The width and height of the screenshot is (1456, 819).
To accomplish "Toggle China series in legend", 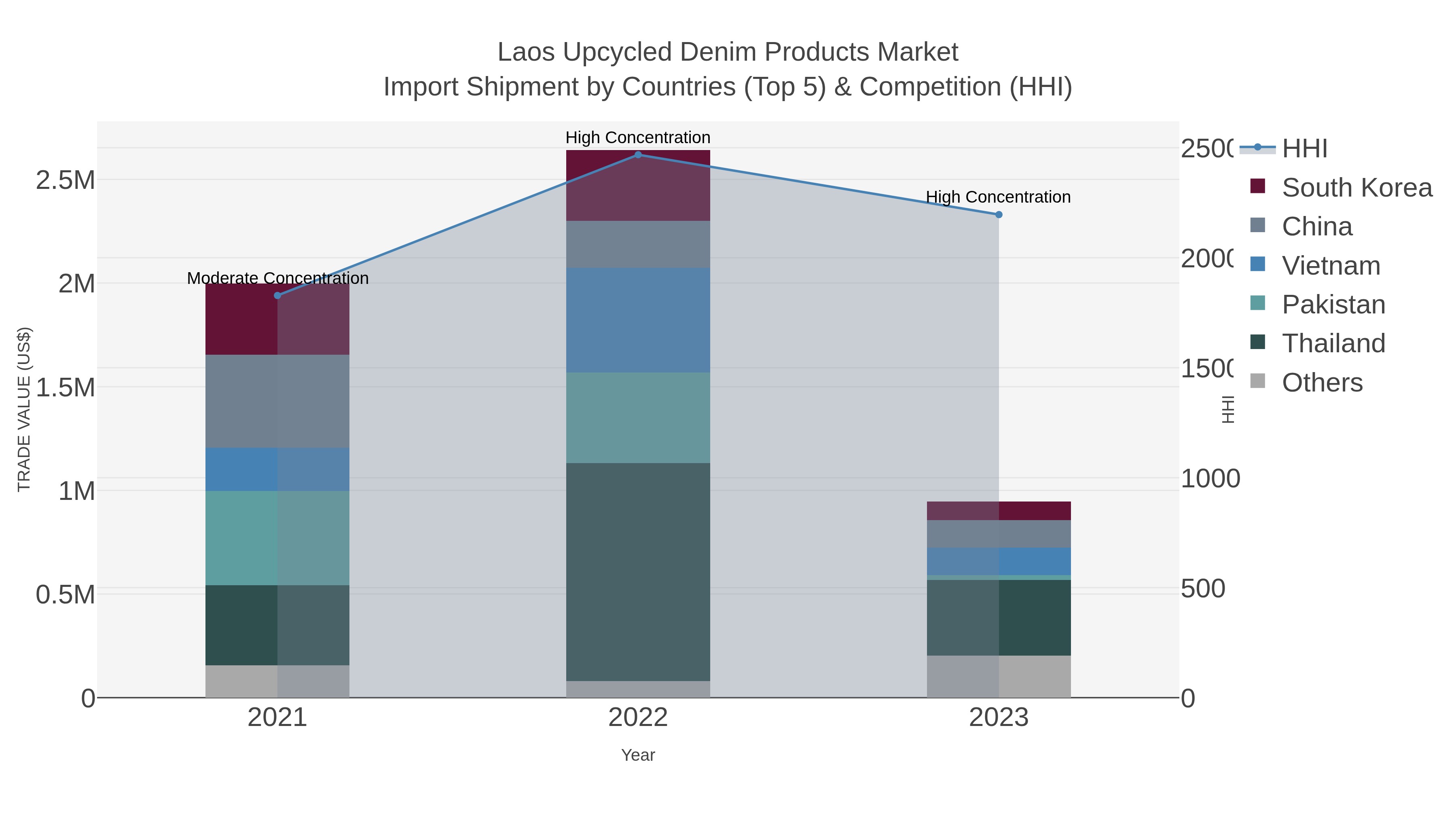I will [1301, 226].
